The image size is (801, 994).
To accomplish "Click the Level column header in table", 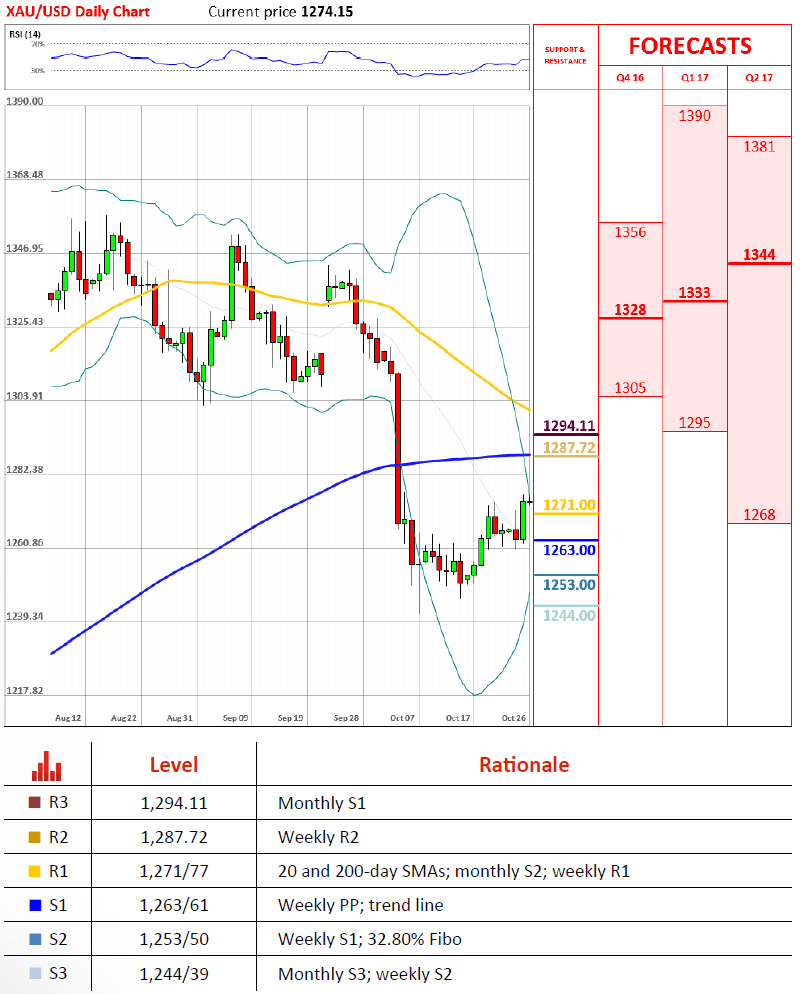I will pyautogui.click(x=174, y=765).
